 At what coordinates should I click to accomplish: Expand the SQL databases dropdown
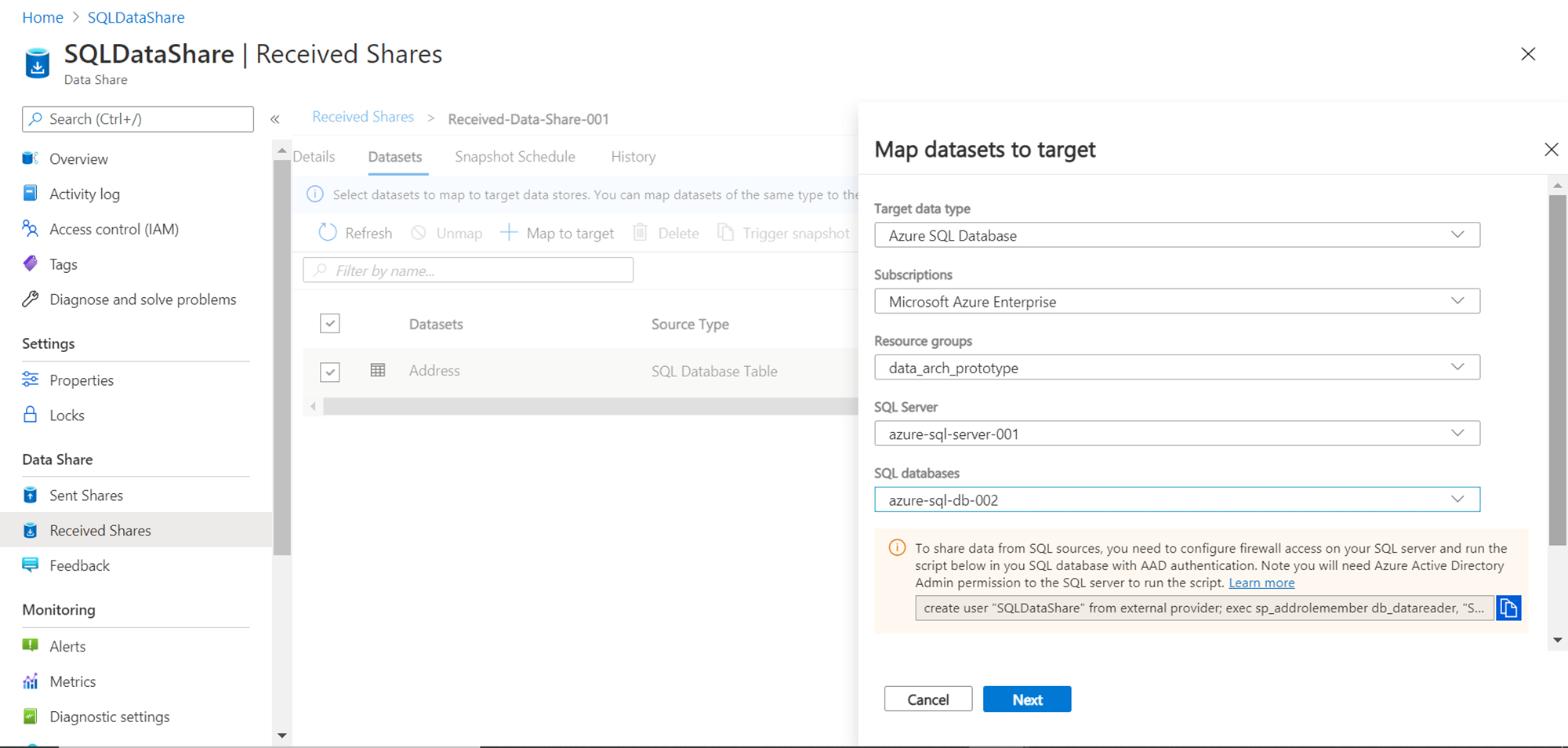tap(1176, 500)
